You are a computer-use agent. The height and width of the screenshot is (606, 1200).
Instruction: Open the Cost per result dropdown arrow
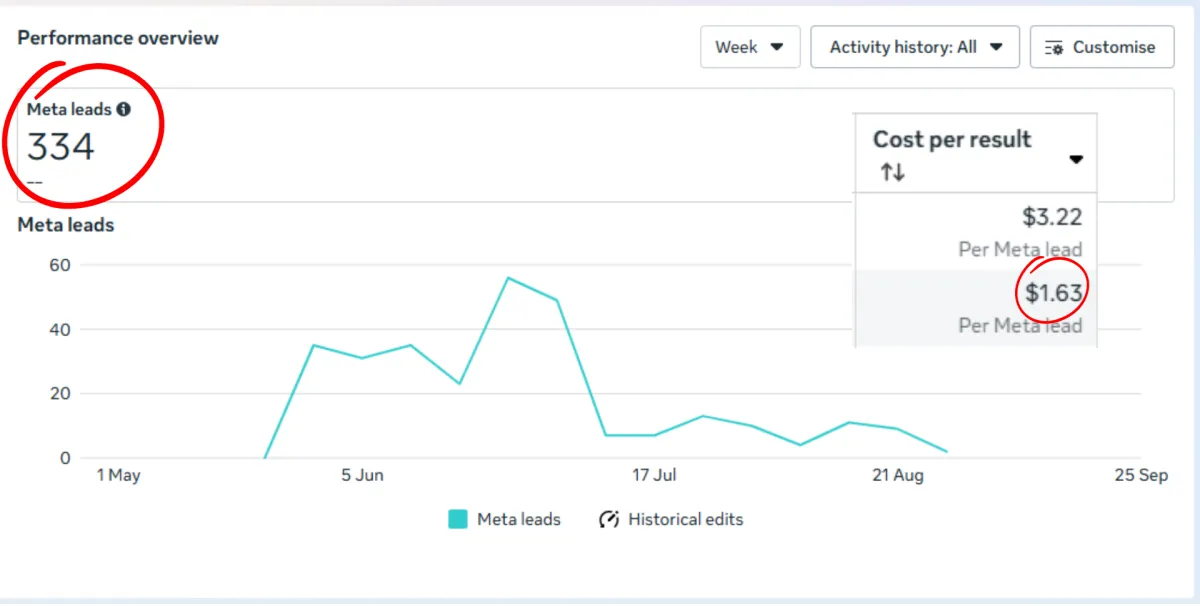[x=1076, y=160]
